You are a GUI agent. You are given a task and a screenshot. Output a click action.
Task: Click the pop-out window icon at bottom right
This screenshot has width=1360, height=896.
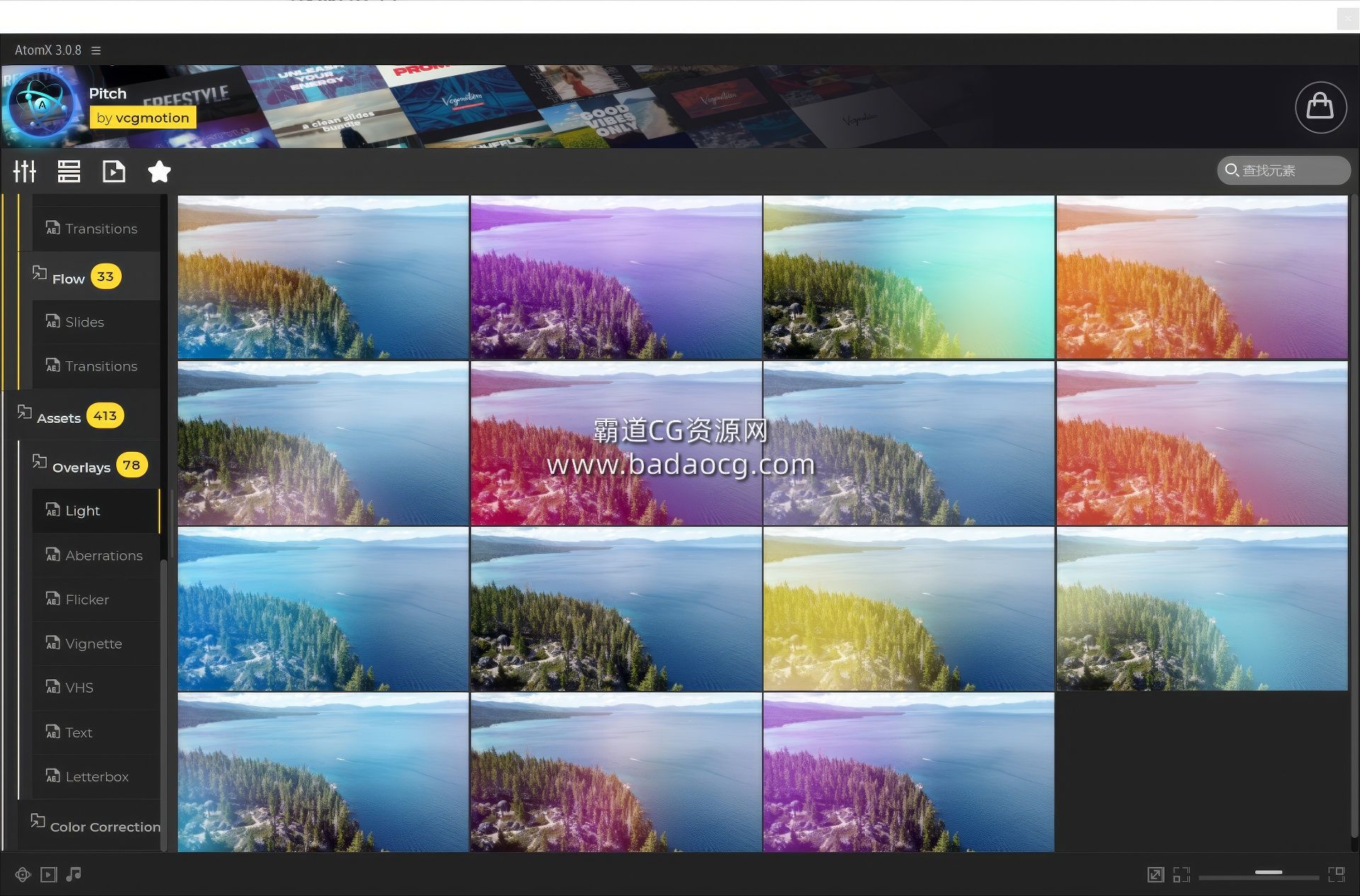1155,875
